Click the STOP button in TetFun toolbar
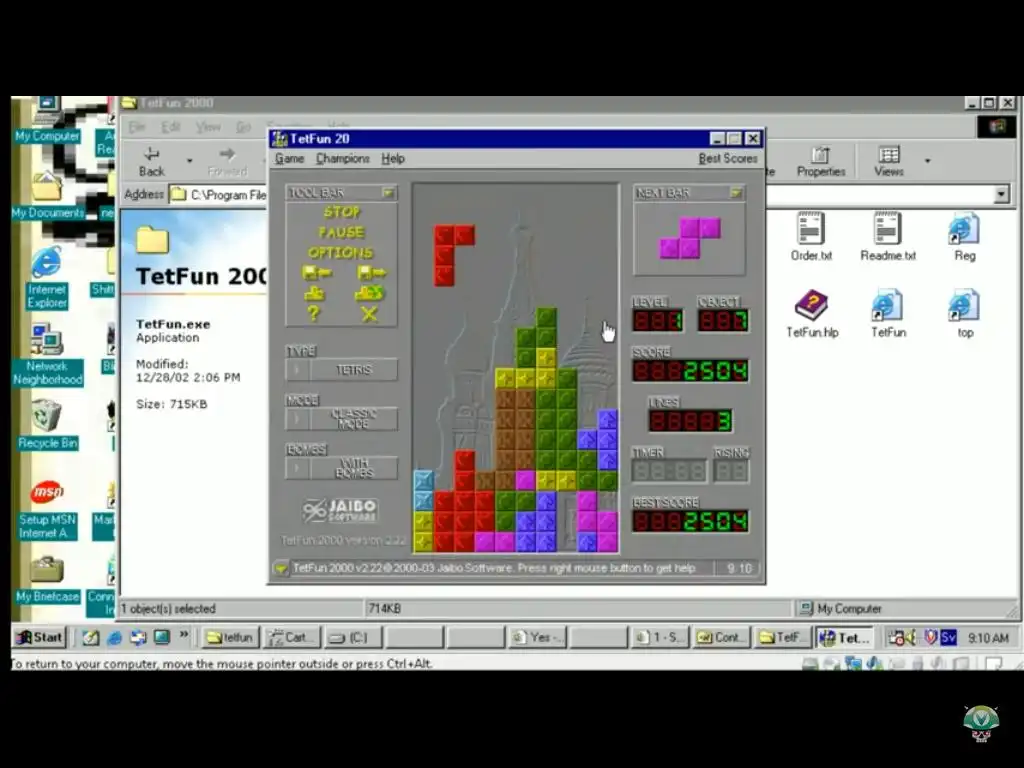1024x768 pixels. pos(342,212)
